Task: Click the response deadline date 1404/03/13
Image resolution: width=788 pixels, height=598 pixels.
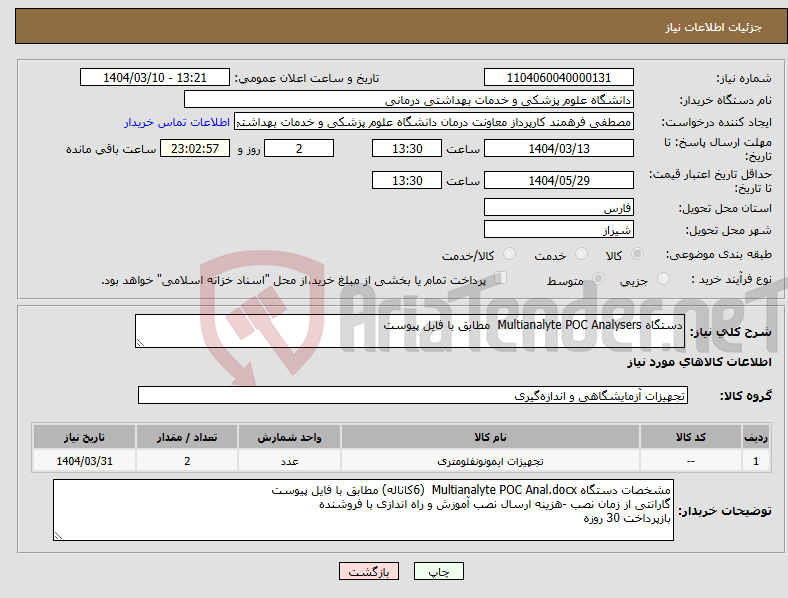Action: click(x=559, y=148)
